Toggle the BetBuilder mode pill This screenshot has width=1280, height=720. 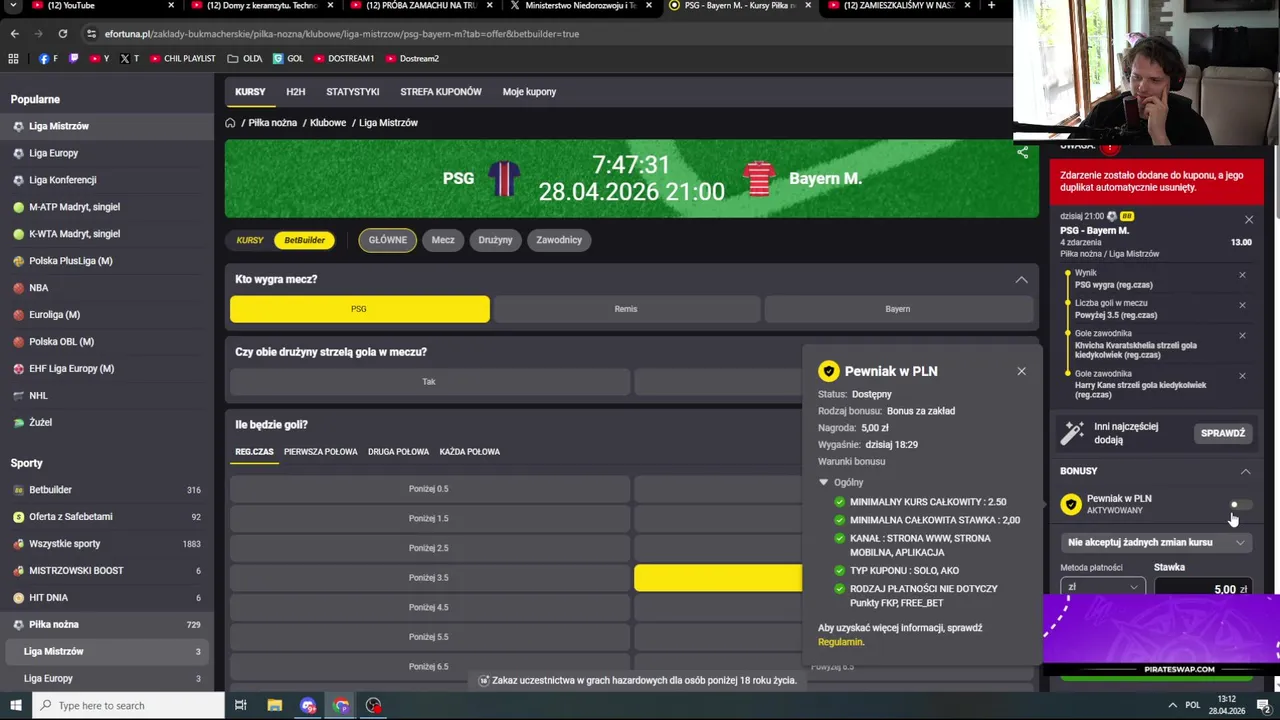pyautogui.click(x=305, y=240)
